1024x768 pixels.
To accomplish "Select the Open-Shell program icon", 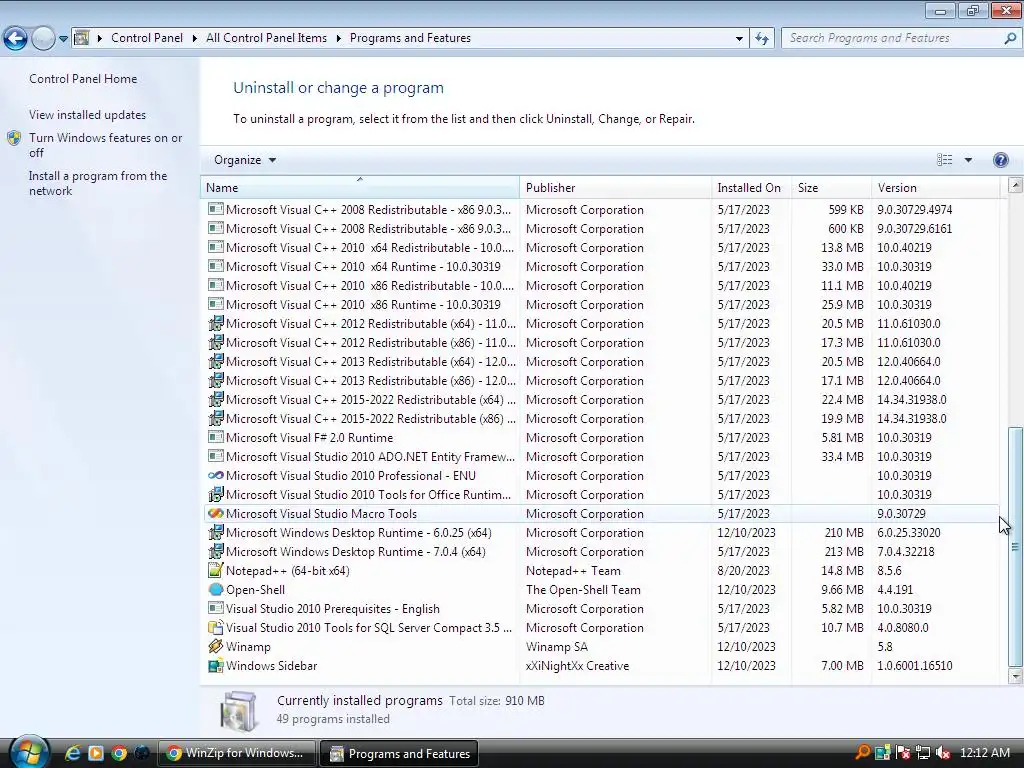I will point(216,589).
